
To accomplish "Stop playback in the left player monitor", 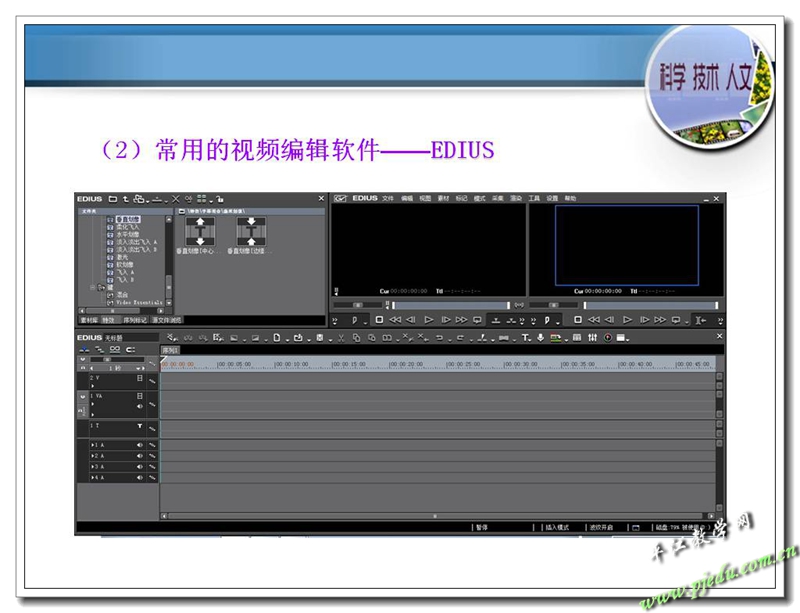I will click(379, 320).
